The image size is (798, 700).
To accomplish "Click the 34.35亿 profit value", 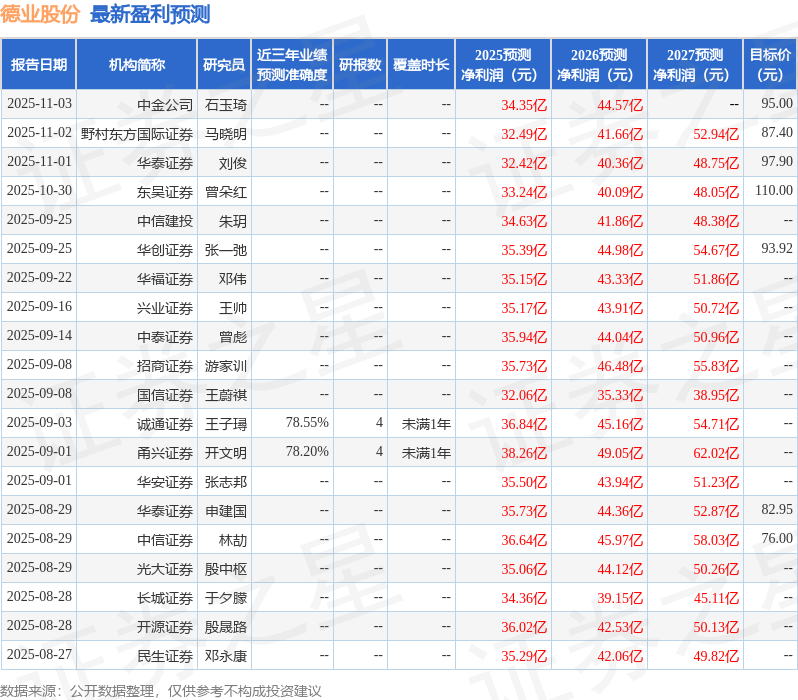I will (x=524, y=105).
